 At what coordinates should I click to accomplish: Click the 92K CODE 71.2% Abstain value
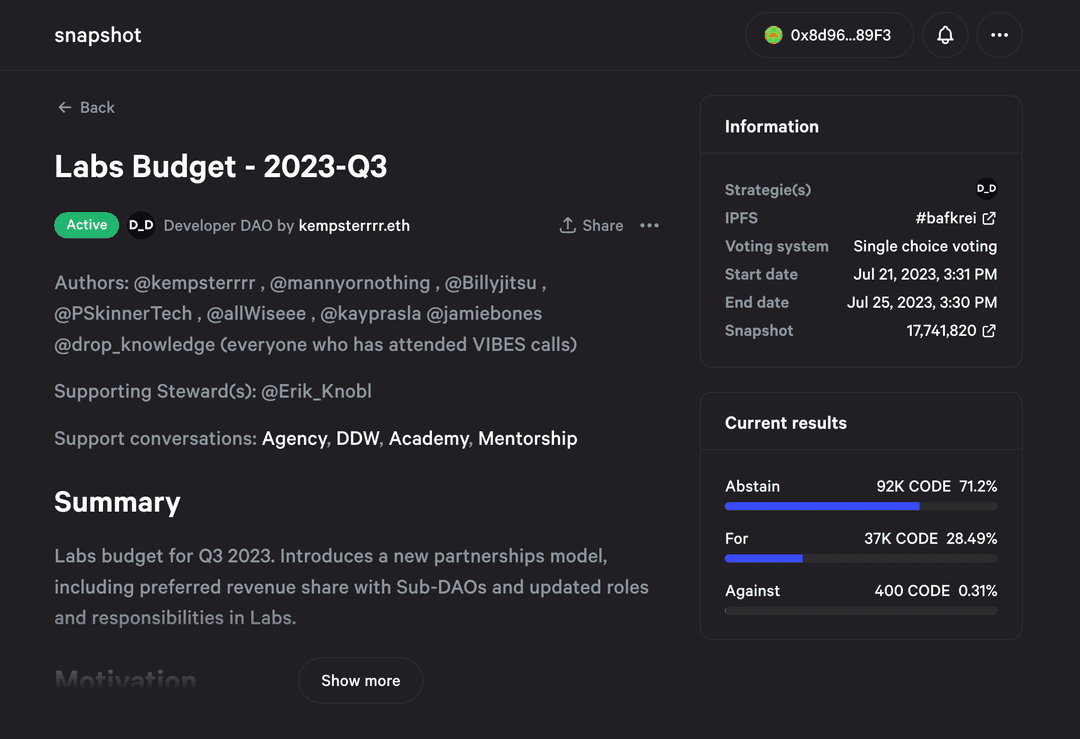coord(937,486)
